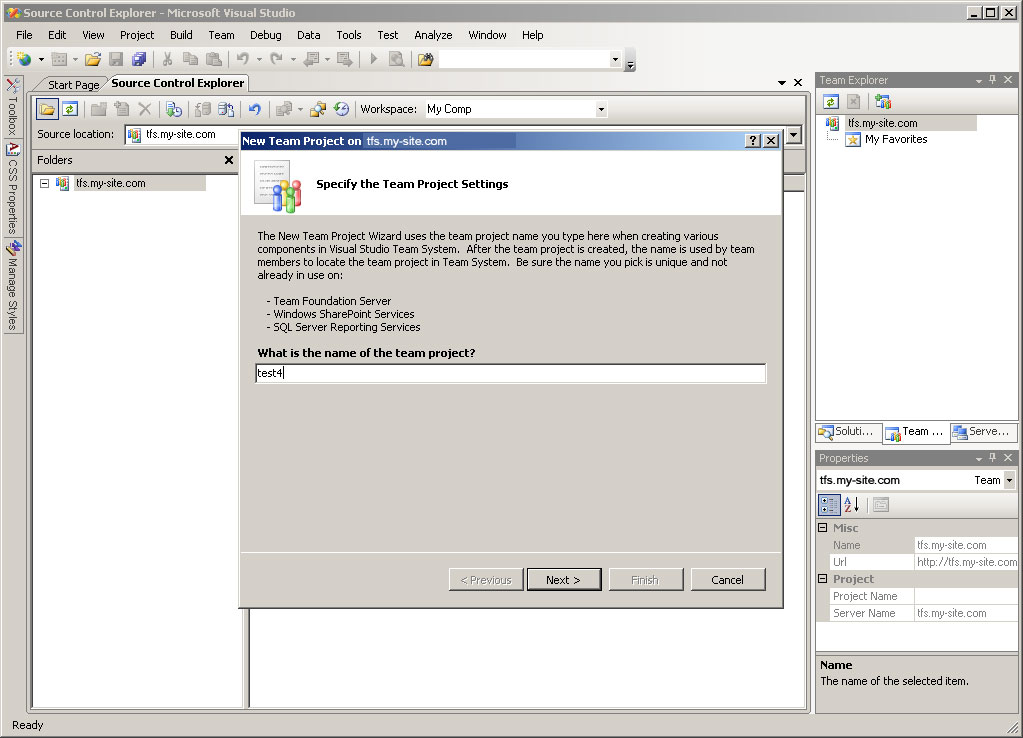The width and height of the screenshot is (1023, 738).
Task: Click the help question mark in wizard title bar
Action: point(753,141)
